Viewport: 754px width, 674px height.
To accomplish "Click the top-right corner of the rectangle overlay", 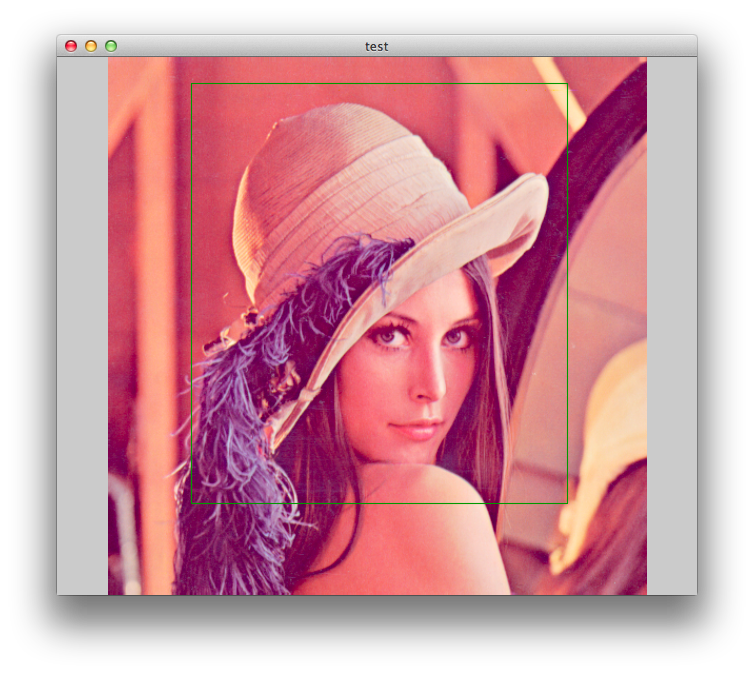I will [x=567, y=84].
